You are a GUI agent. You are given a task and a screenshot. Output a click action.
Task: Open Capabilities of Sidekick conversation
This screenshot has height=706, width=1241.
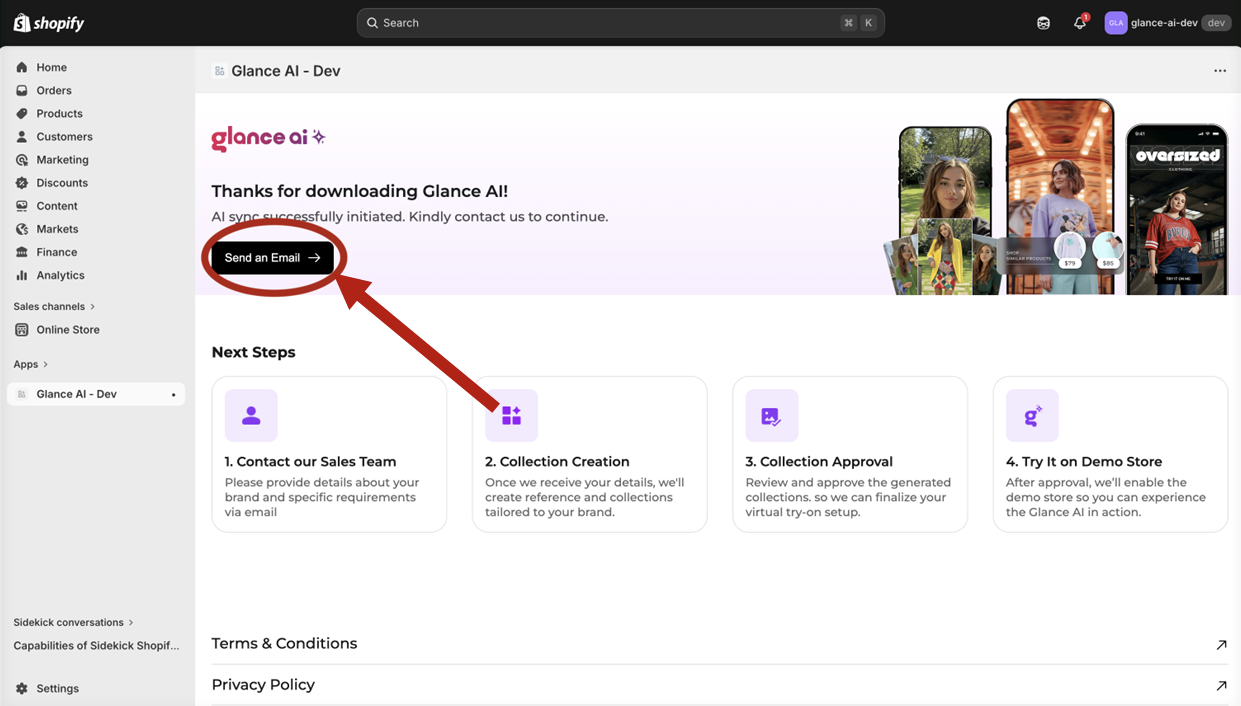[x=96, y=646]
